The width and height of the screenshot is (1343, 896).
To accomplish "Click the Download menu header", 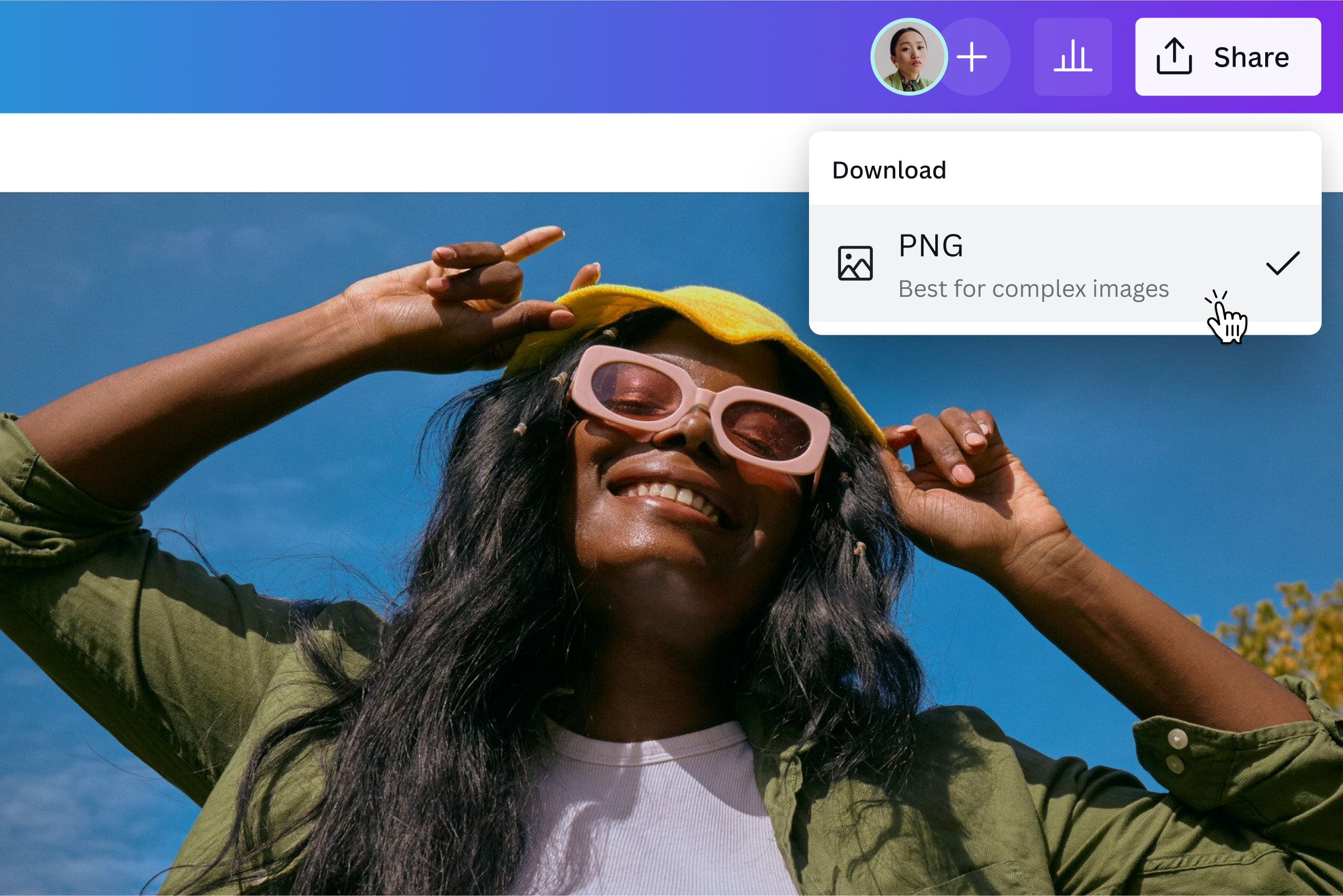I will (889, 169).
